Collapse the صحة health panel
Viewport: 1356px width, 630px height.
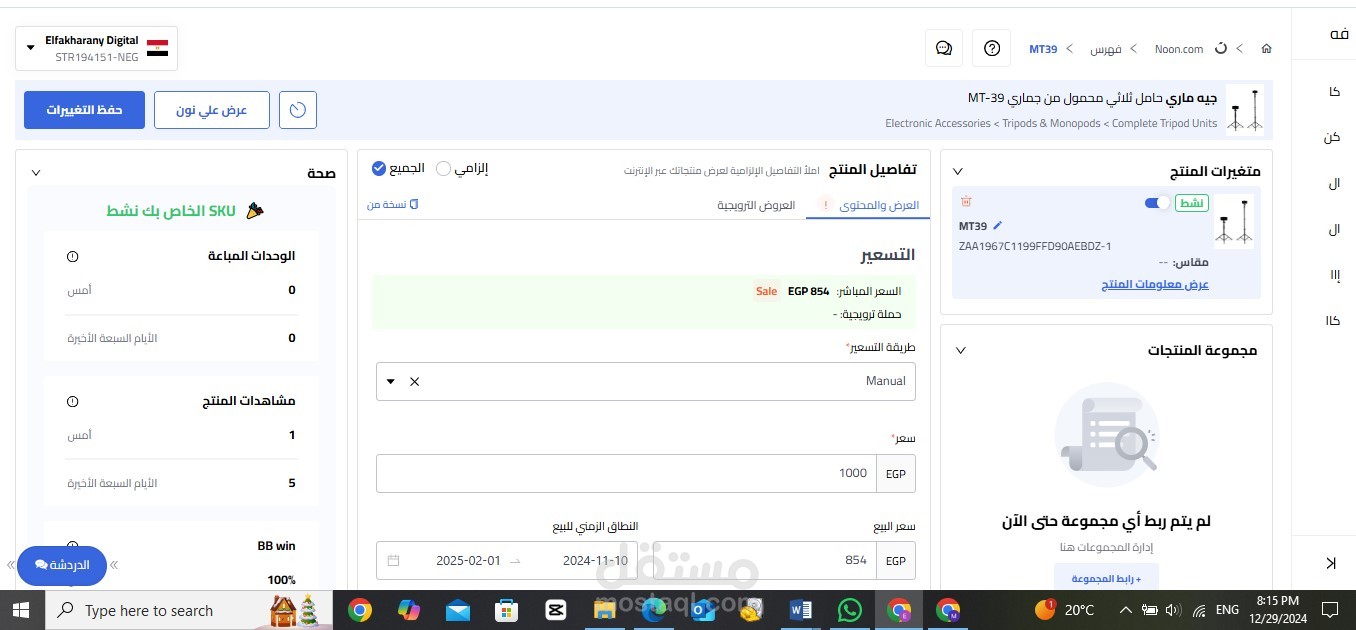coord(36,173)
